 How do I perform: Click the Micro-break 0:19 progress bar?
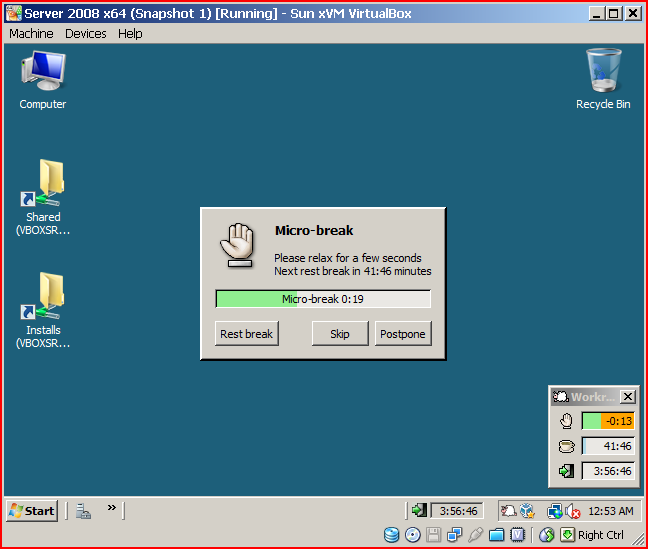coord(323,299)
